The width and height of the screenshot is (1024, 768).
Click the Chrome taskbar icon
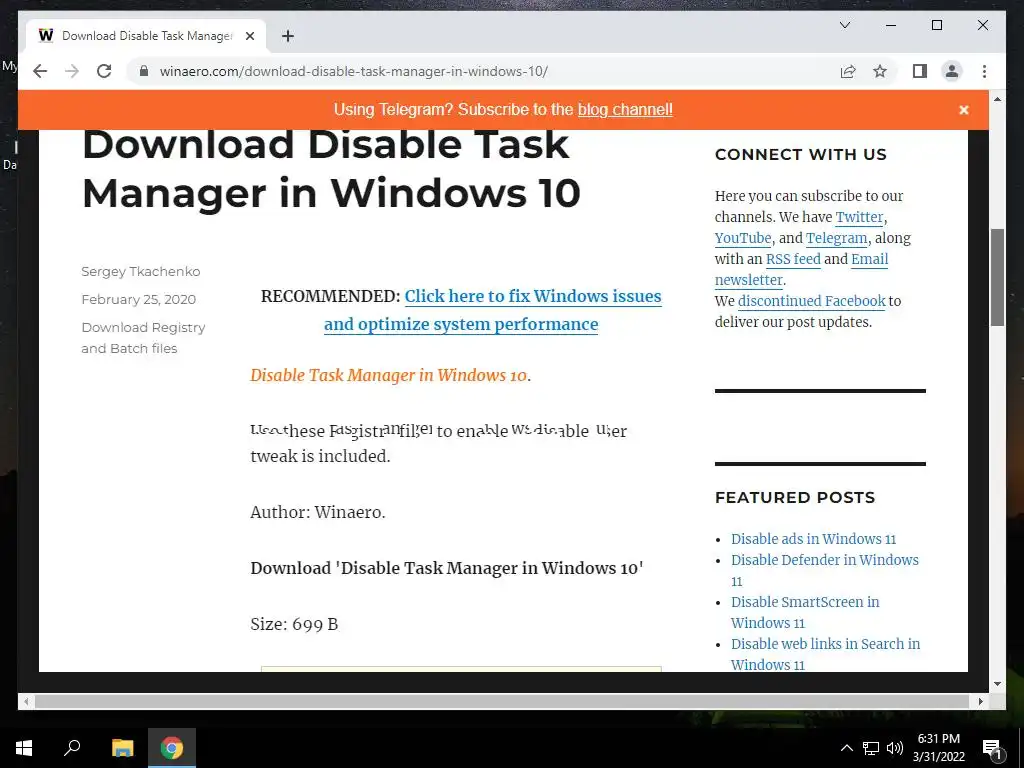click(x=172, y=748)
